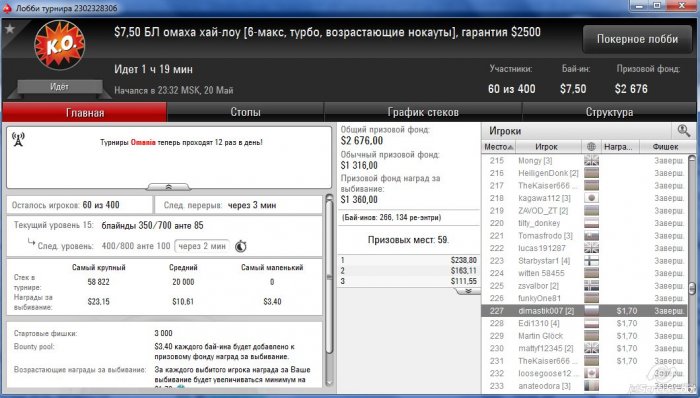
Task: Select player row mattyf12345 [2]
Action: tap(584, 348)
